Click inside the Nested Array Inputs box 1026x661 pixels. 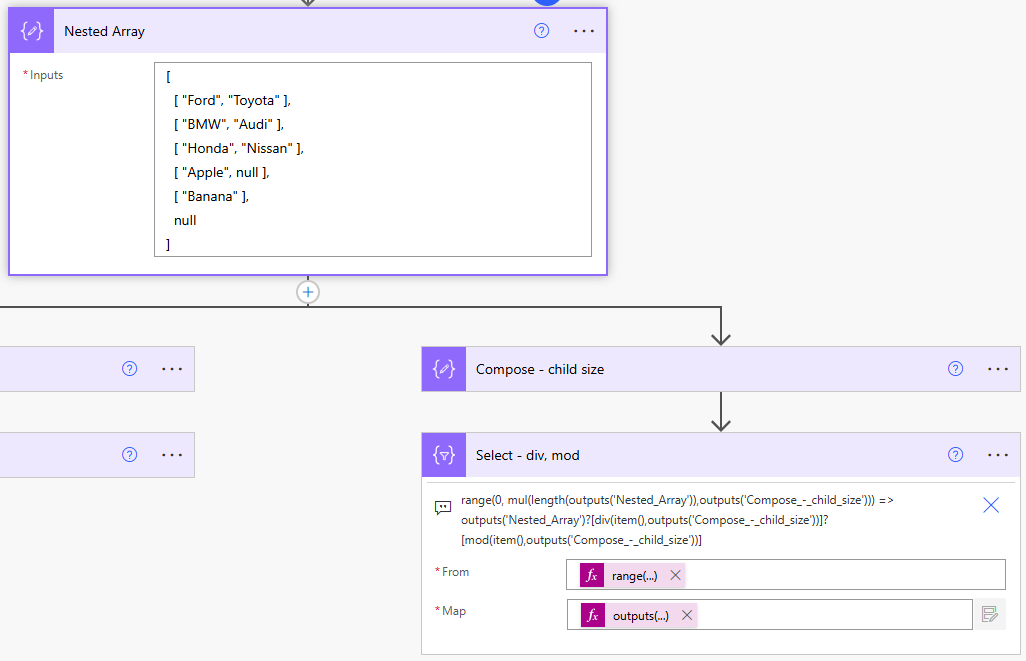372,160
